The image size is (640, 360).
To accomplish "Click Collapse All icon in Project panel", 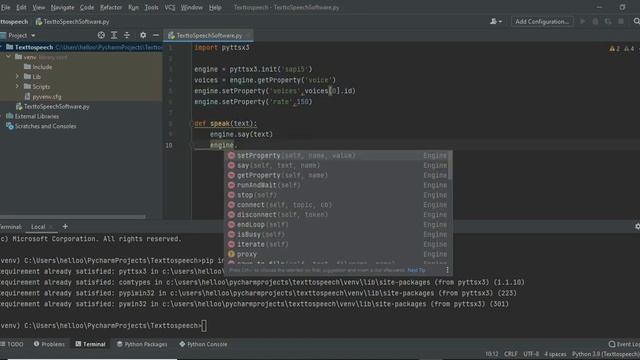I will tap(127, 36).
